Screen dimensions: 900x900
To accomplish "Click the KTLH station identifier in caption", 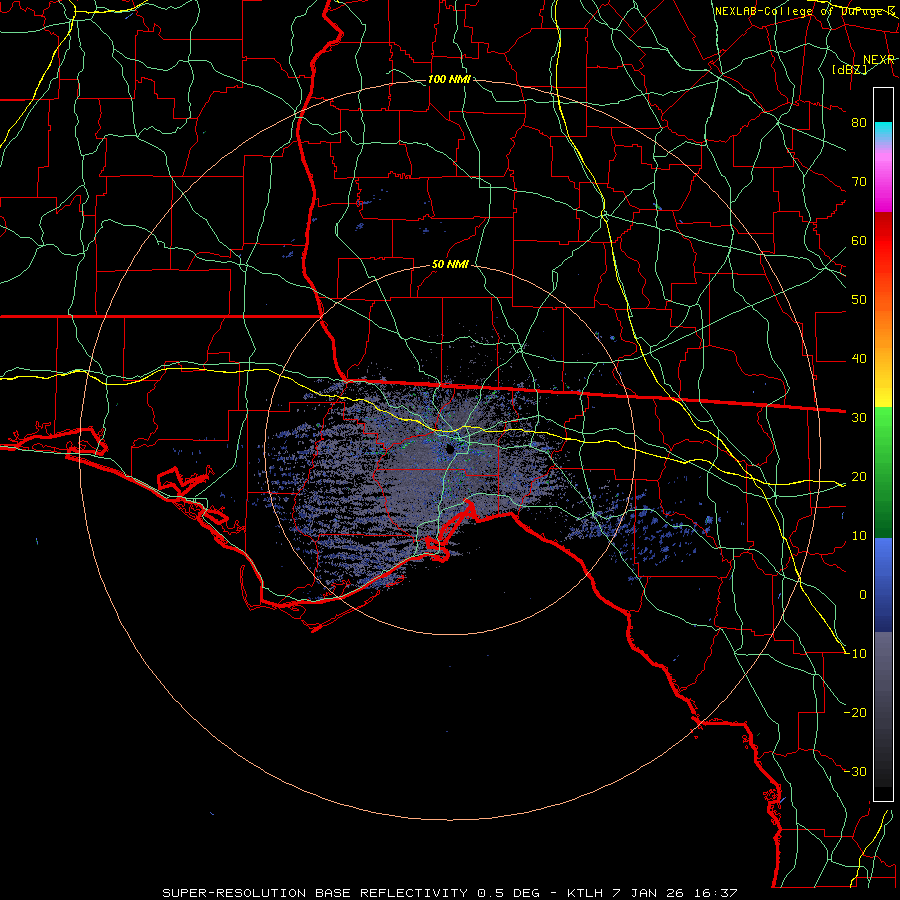I will coord(585,893).
